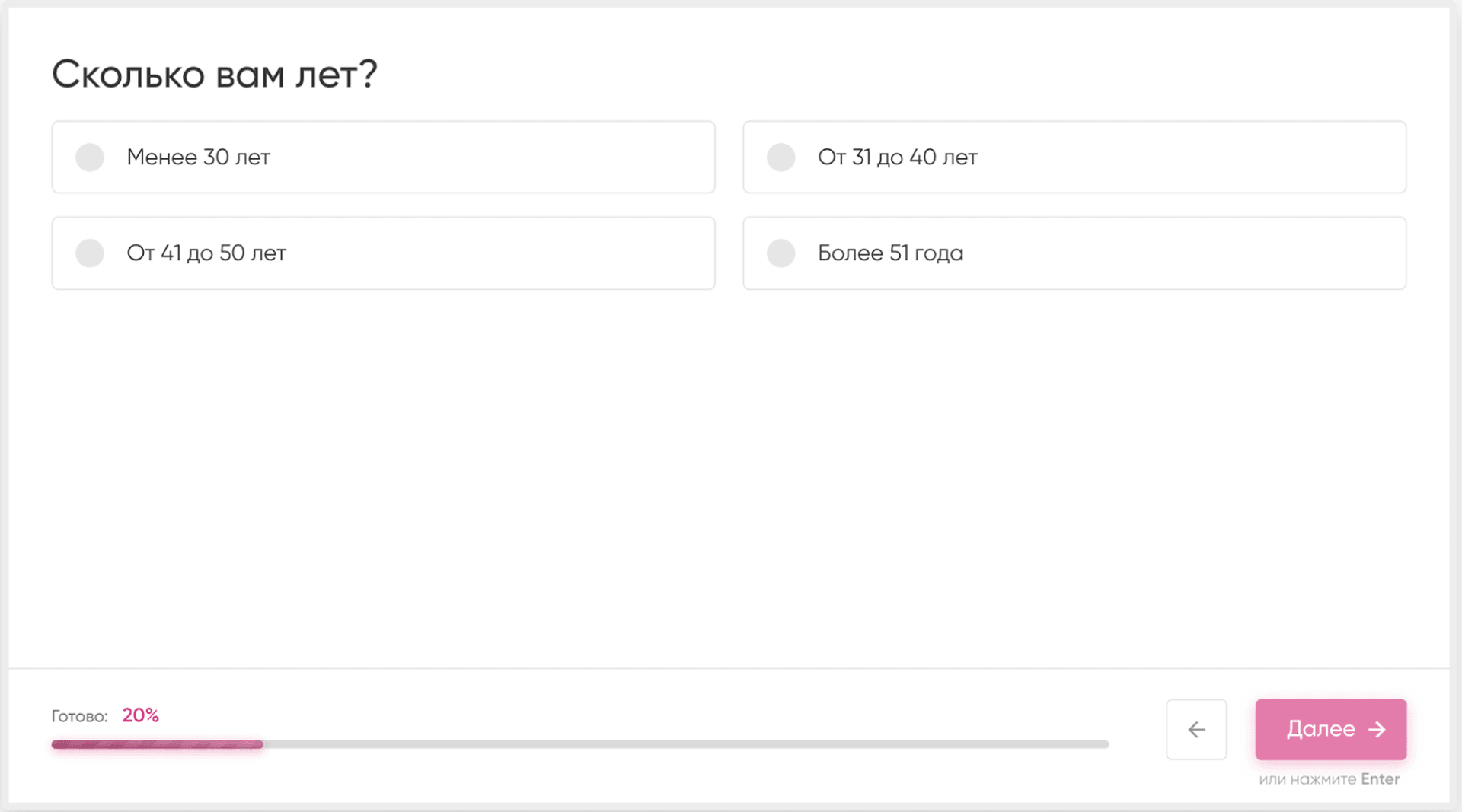Select the 'От 31 до 40 лет' radio circle
This screenshot has height=812, width=1462.
pos(780,158)
